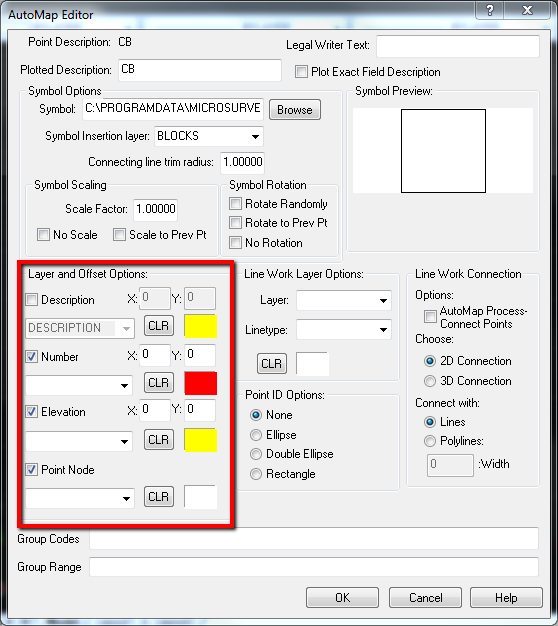This screenshot has height=626, width=558.
Task: Close the AutoMap Editor dialog
Action: [527, 10]
